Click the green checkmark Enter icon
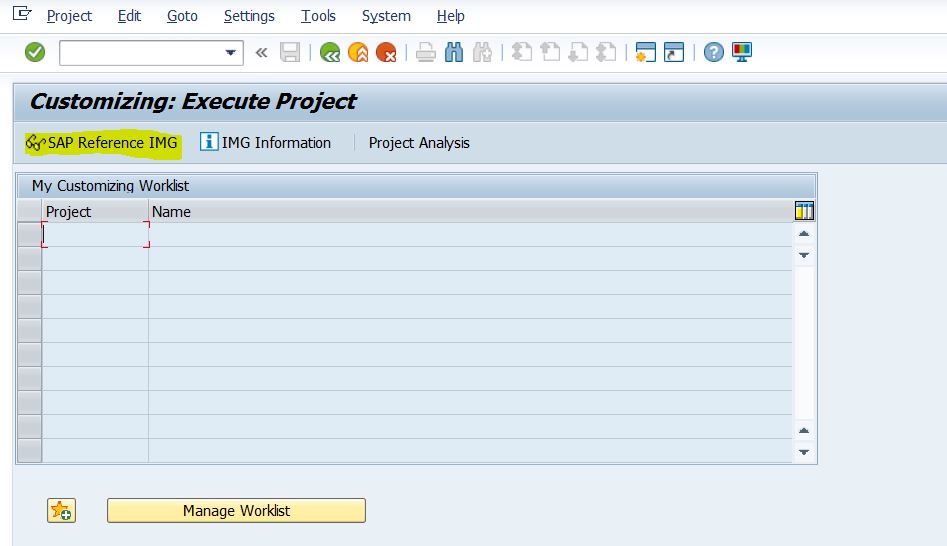This screenshot has height=546, width=947. (x=35, y=53)
